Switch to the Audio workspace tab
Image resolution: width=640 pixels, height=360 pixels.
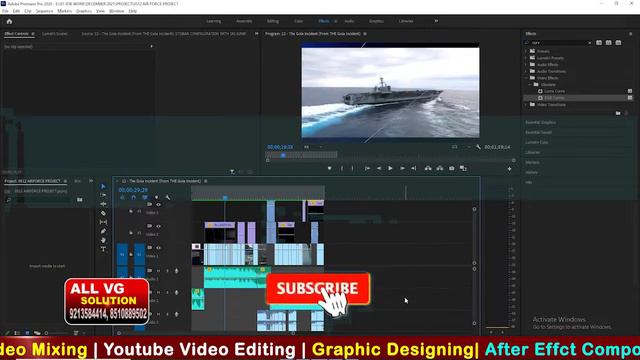coord(349,21)
